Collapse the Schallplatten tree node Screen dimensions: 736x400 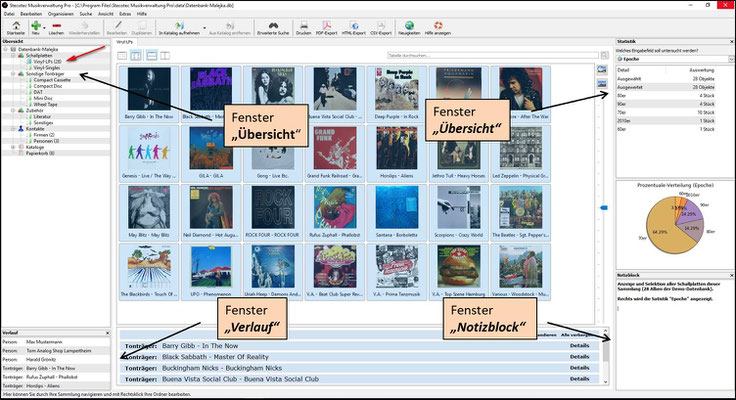(x=13, y=55)
